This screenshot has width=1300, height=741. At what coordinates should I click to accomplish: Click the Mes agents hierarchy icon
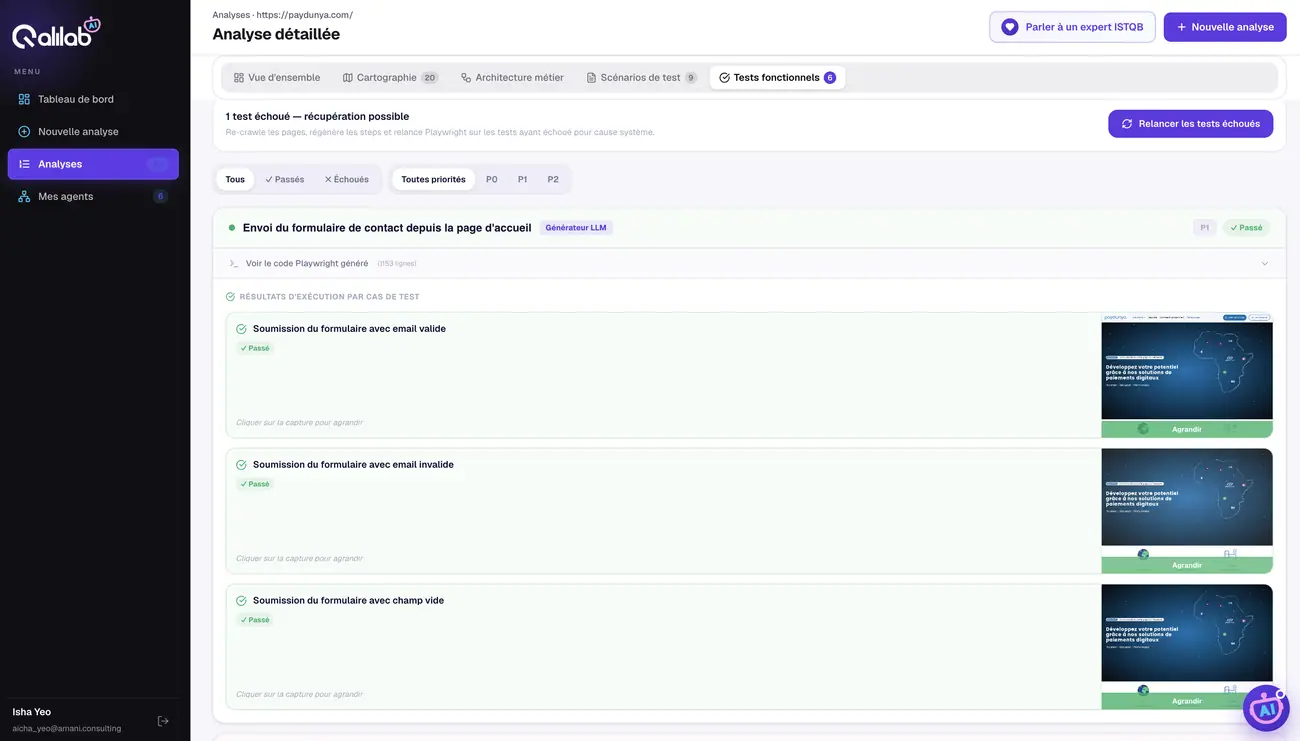[x=24, y=196]
